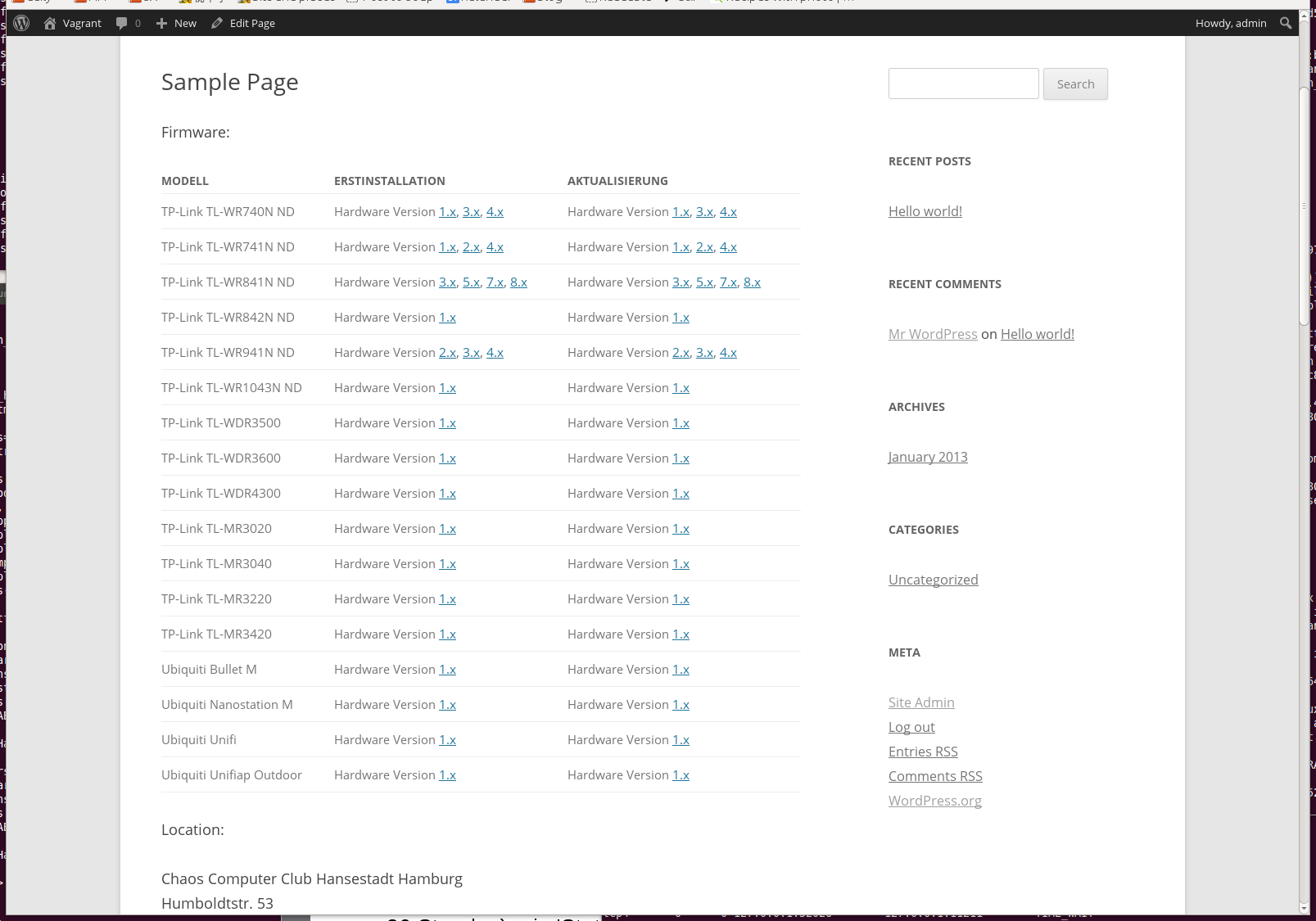
Task: Open the Mr WordPress commenter link
Action: point(933,334)
